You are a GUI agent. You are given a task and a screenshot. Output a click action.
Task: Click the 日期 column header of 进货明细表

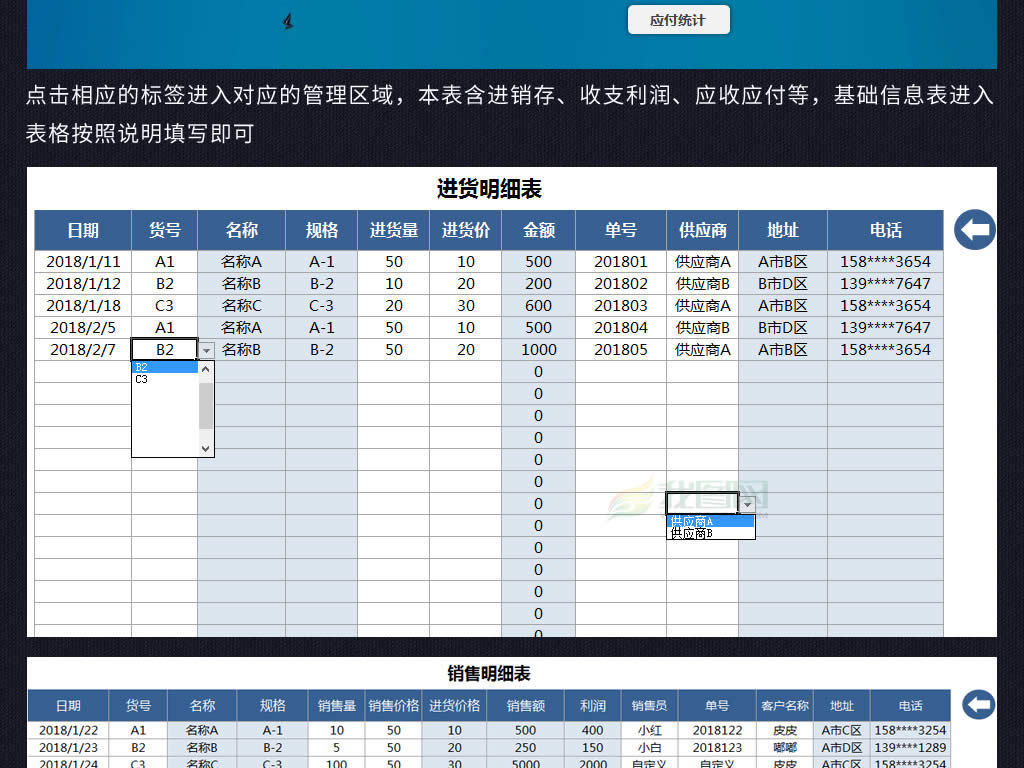pyautogui.click(x=81, y=230)
